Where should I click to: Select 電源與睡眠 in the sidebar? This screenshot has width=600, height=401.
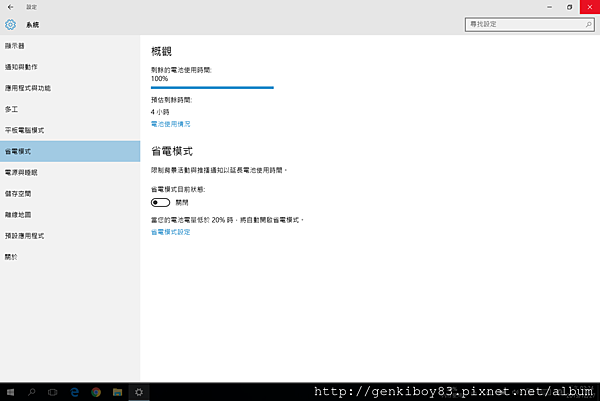pyautogui.click(x=70, y=173)
